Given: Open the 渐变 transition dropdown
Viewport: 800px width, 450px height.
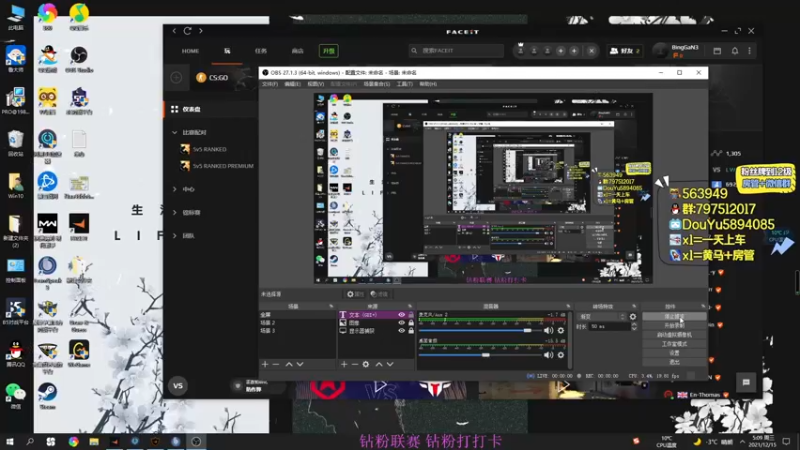Looking at the screenshot, I should 602,317.
